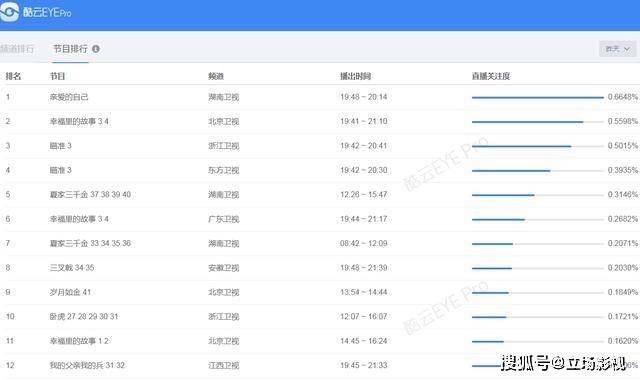Image resolution: width=640 pixels, height=380 pixels.
Task: Select the 节目排行 tab
Action: [x=70, y=49]
